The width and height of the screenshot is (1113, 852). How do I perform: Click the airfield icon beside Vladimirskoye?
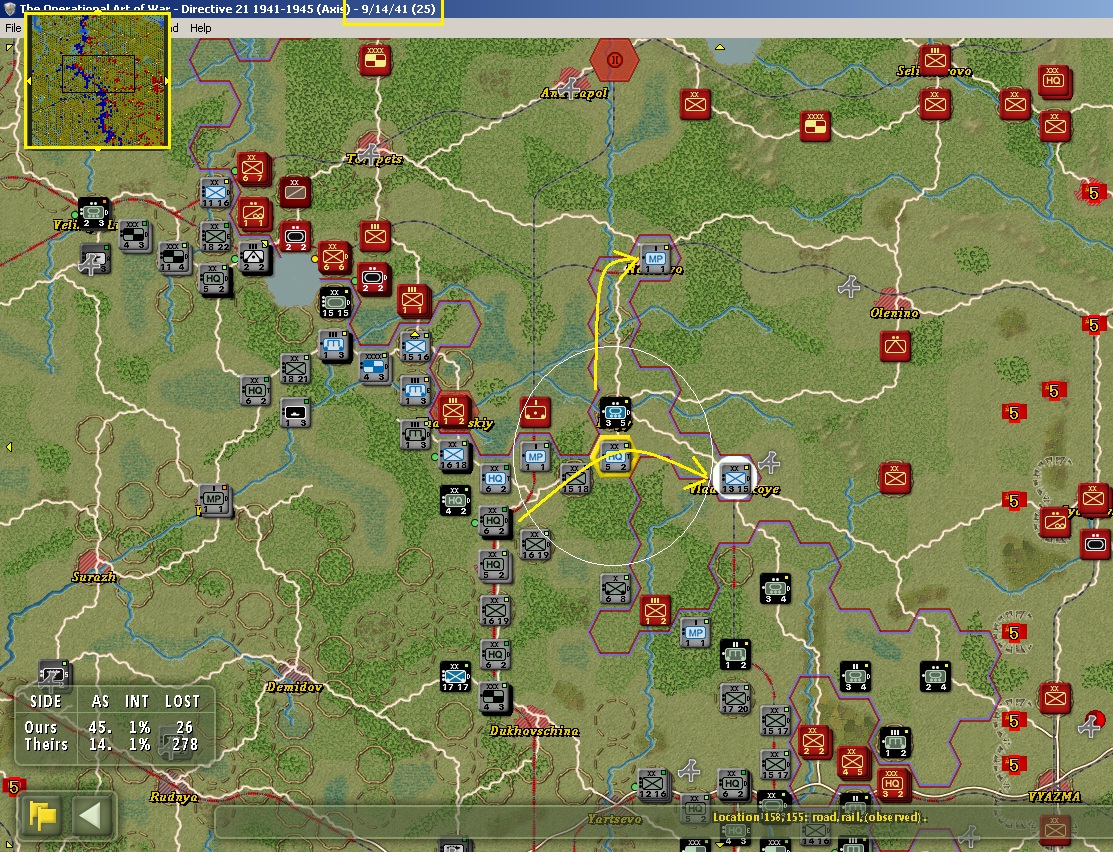tap(769, 463)
